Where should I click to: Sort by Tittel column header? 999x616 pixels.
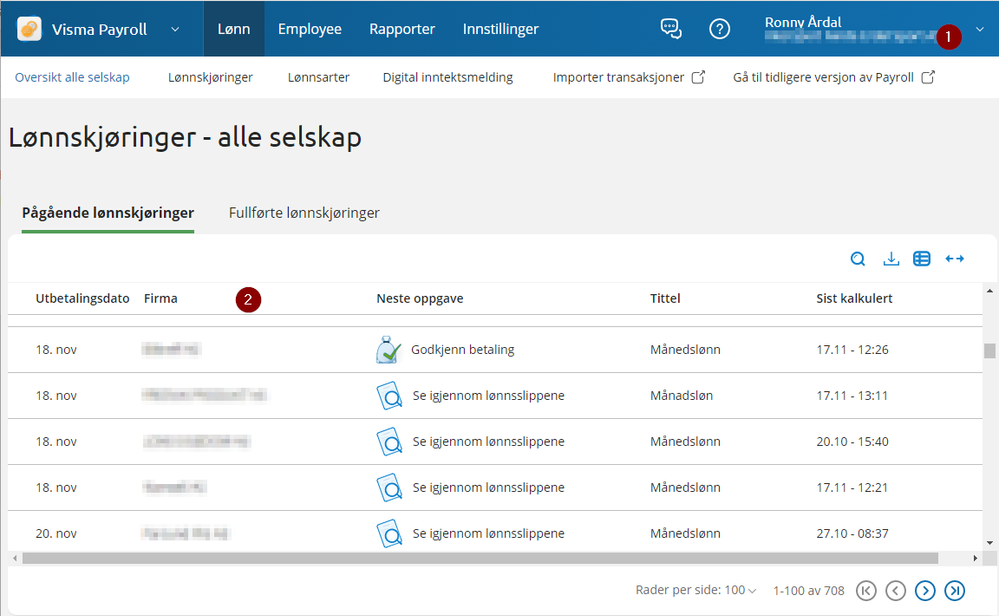click(x=665, y=298)
